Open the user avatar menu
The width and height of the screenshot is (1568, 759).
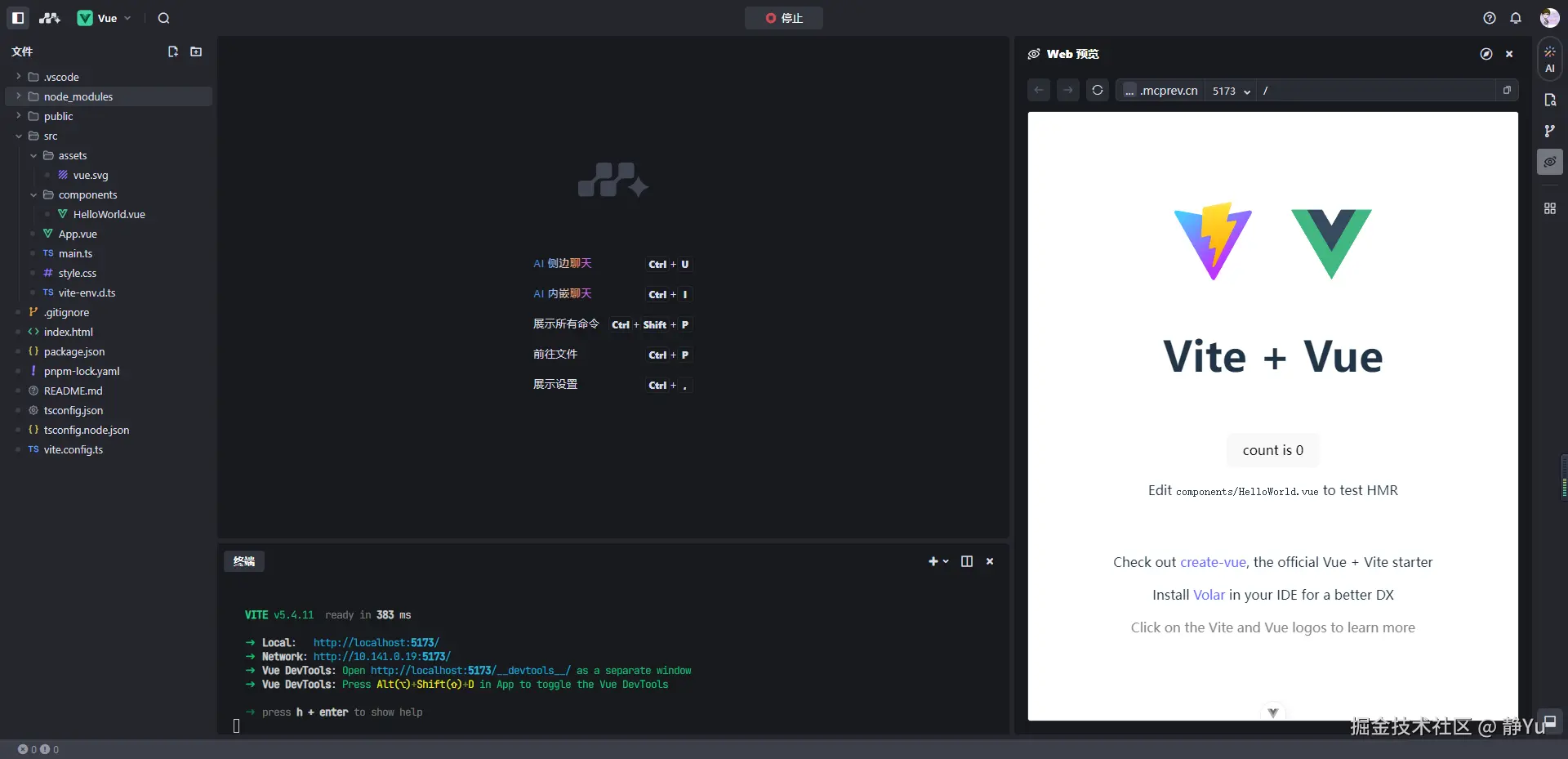coord(1549,18)
